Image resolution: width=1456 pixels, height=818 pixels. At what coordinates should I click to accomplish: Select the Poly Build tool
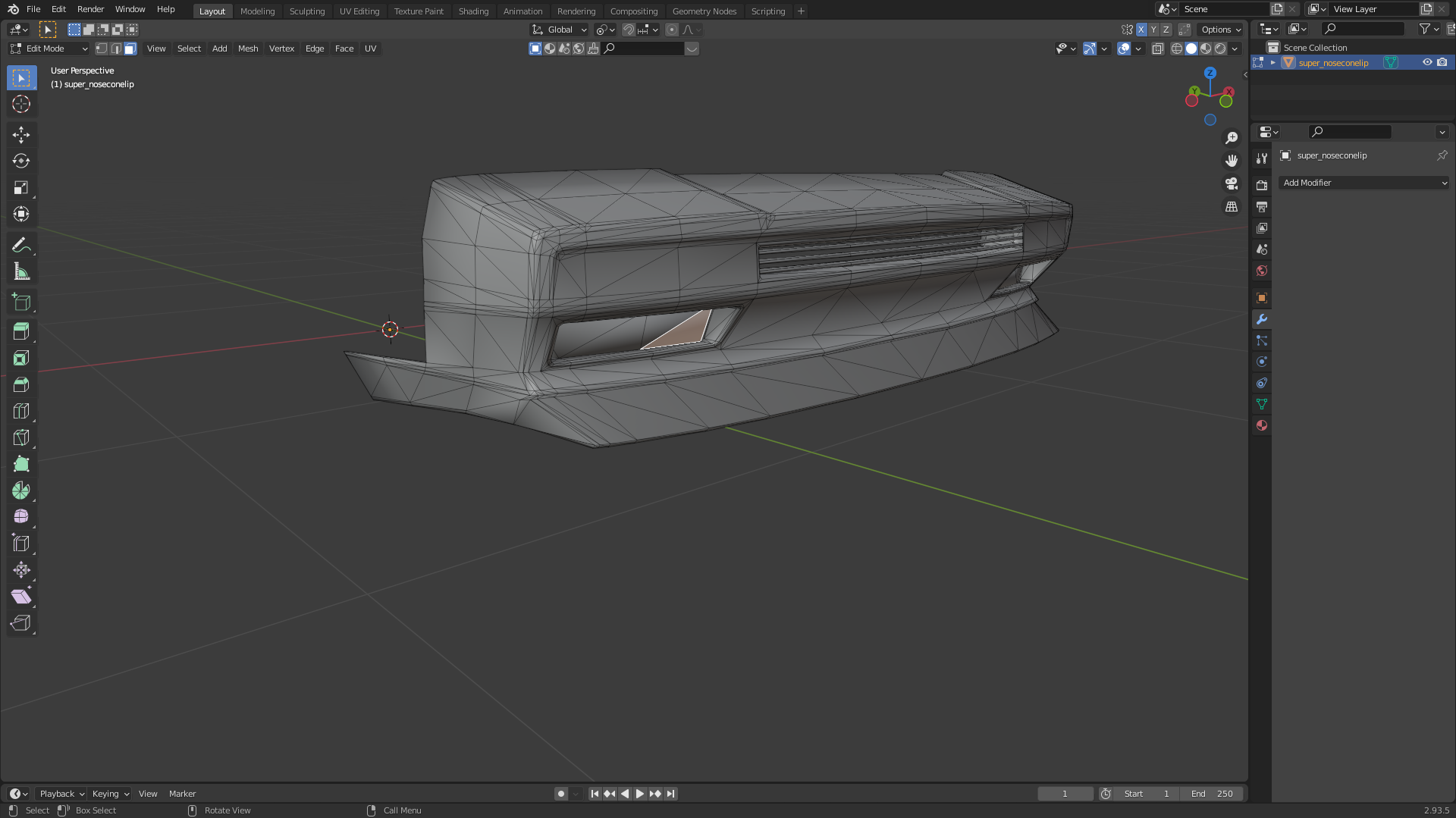(21, 464)
